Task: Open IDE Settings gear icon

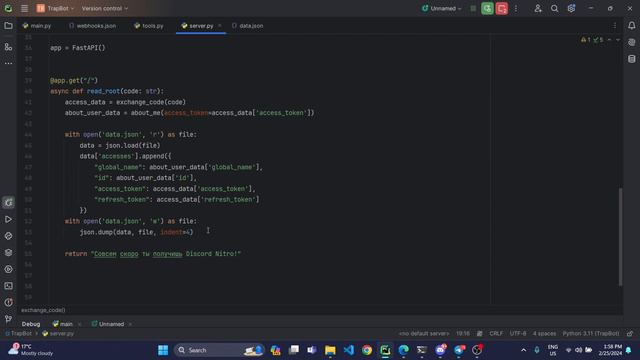Action: (x=571, y=8)
